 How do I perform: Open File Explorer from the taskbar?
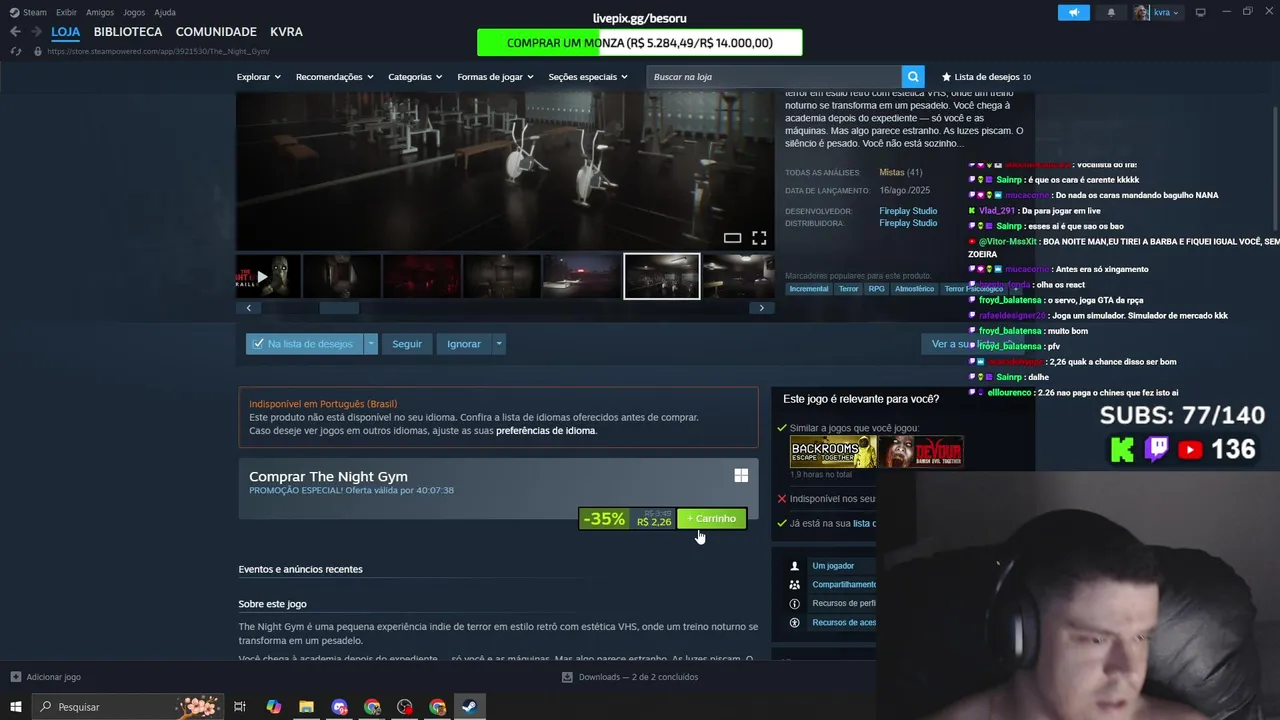pyautogui.click(x=306, y=707)
